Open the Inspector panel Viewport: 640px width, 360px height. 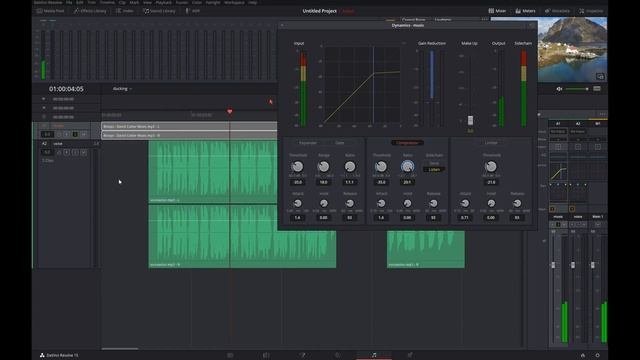591,11
